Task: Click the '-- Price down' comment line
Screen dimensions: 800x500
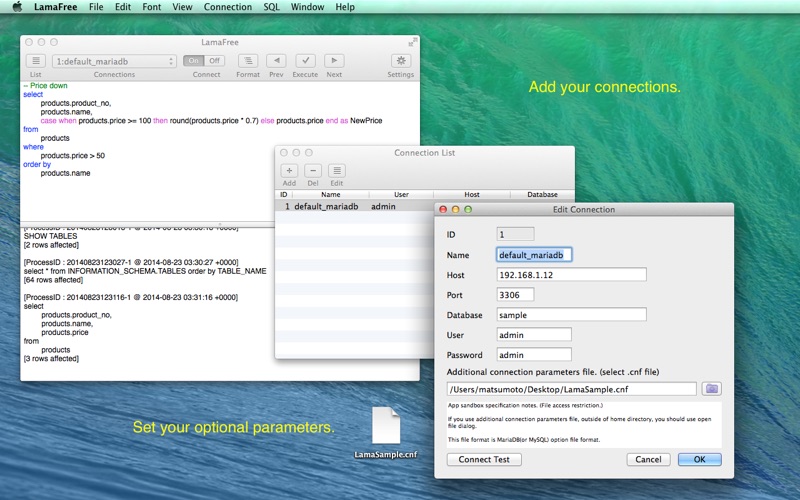Action: click(45, 86)
